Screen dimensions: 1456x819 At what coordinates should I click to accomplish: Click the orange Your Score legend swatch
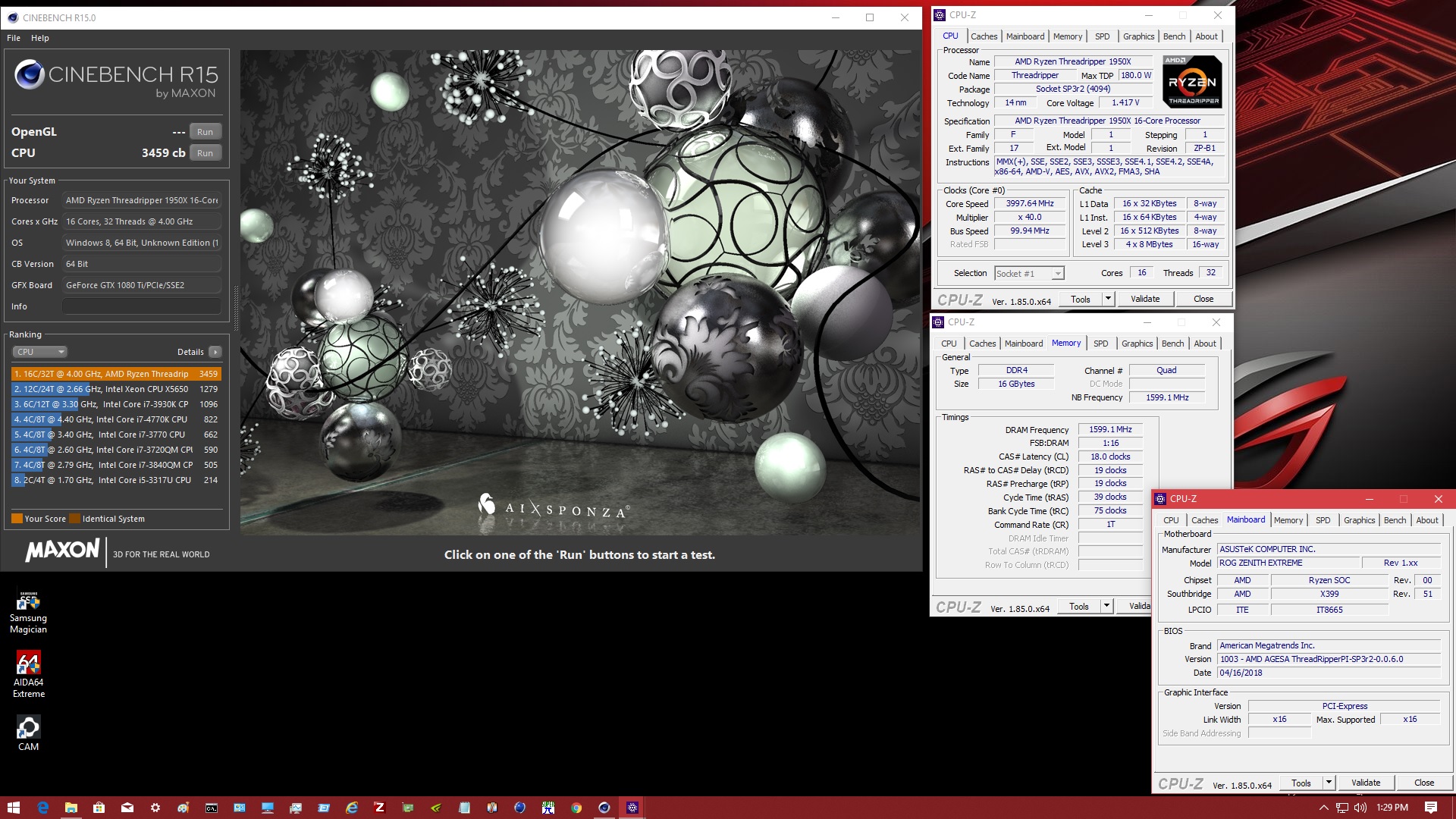tap(17, 519)
